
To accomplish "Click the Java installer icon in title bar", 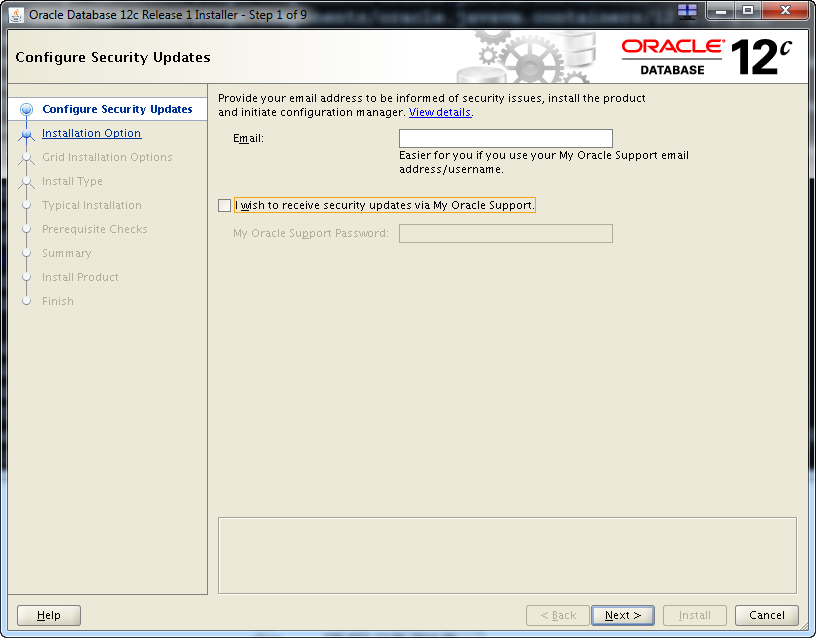I will tap(16, 15).
